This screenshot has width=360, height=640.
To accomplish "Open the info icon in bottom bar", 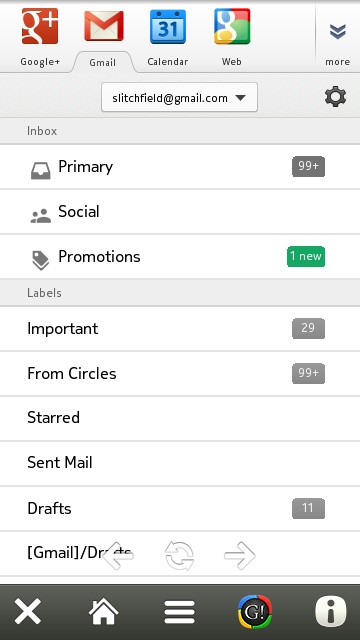I will tap(331, 611).
